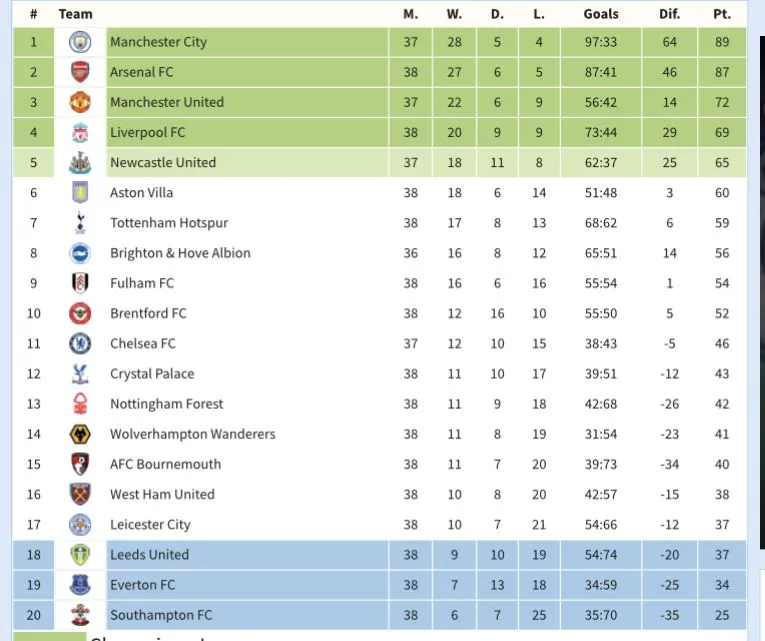Click the Dif. column header
This screenshot has height=641, width=765.
coord(670,14)
